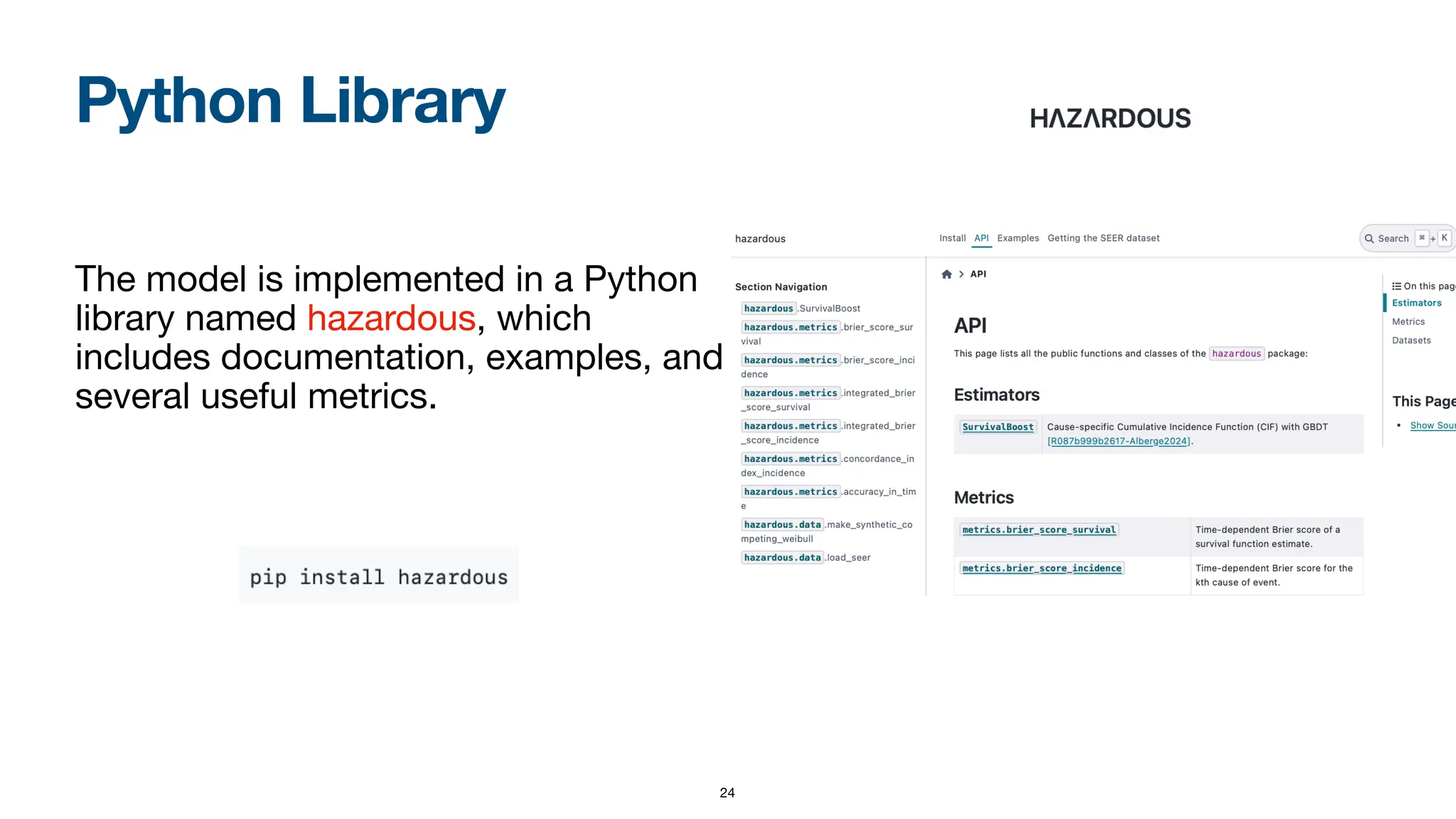This screenshot has width=1456, height=819.
Task: Open hazardous.data.load_seer in sidebar
Action: [806, 557]
